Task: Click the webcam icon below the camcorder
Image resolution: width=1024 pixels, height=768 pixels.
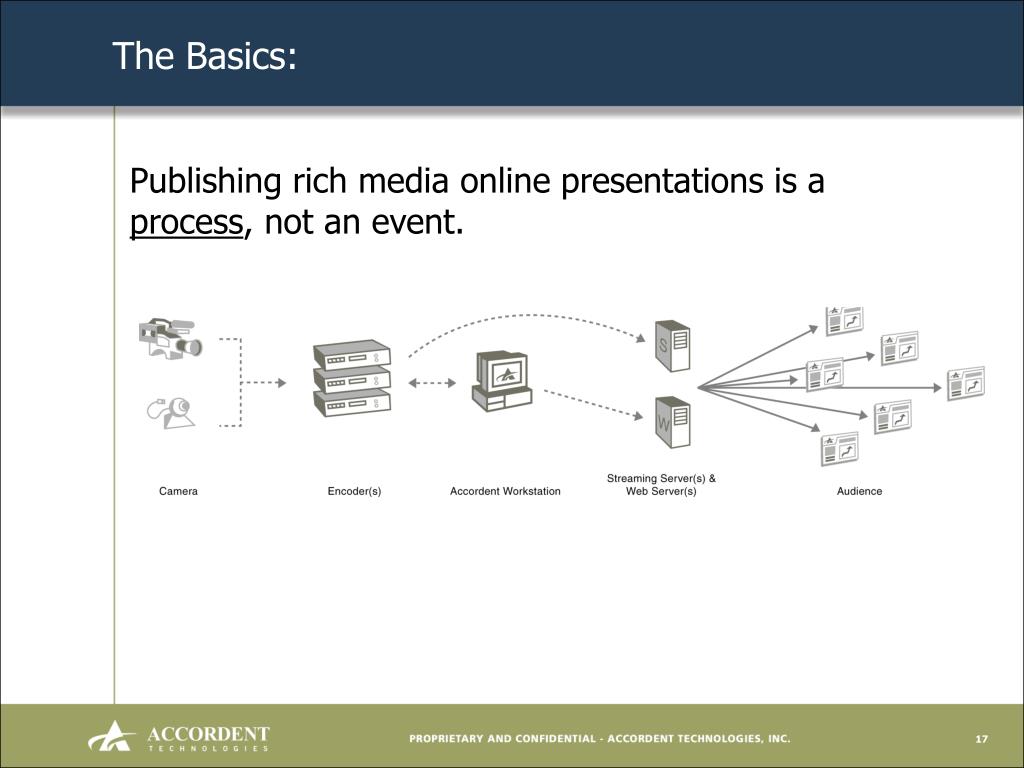Action: pyautogui.click(x=170, y=413)
